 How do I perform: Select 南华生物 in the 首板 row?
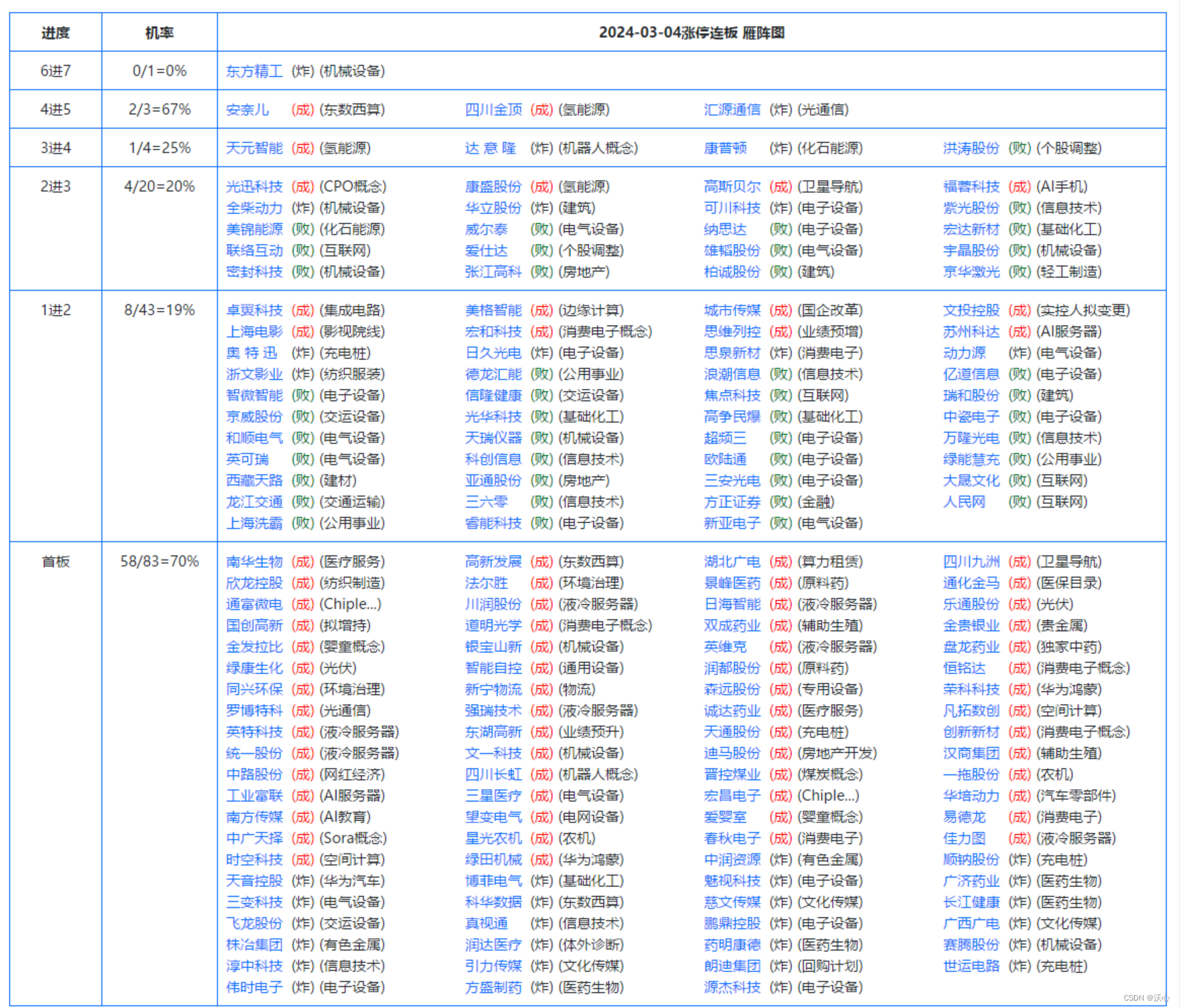tap(254, 561)
